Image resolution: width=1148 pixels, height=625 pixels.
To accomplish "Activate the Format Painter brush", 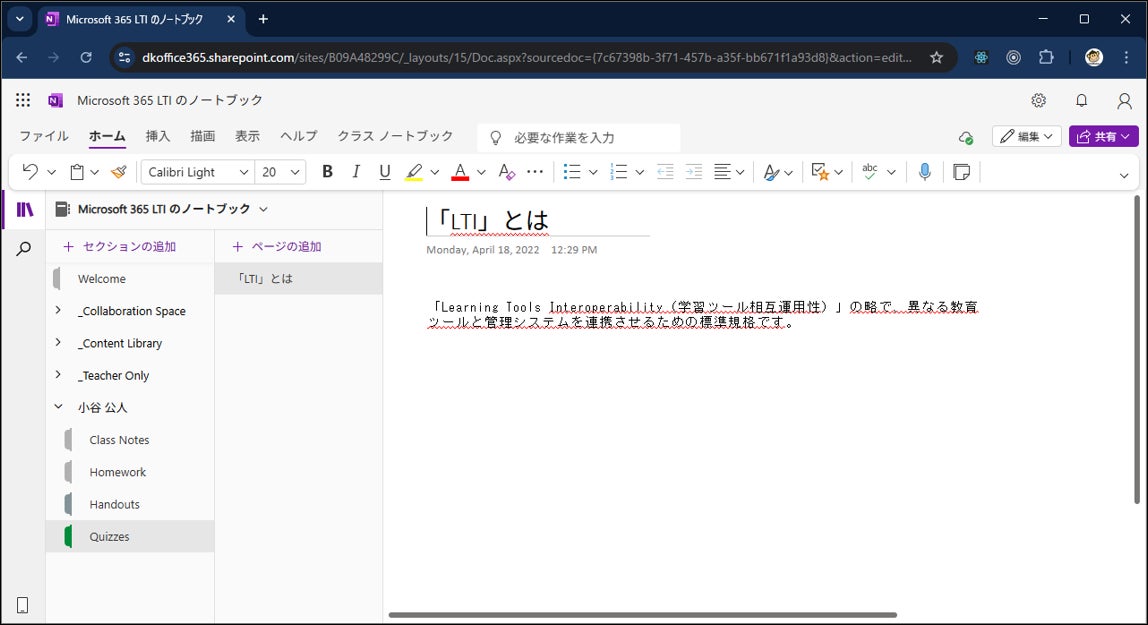I will coord(119,172).
